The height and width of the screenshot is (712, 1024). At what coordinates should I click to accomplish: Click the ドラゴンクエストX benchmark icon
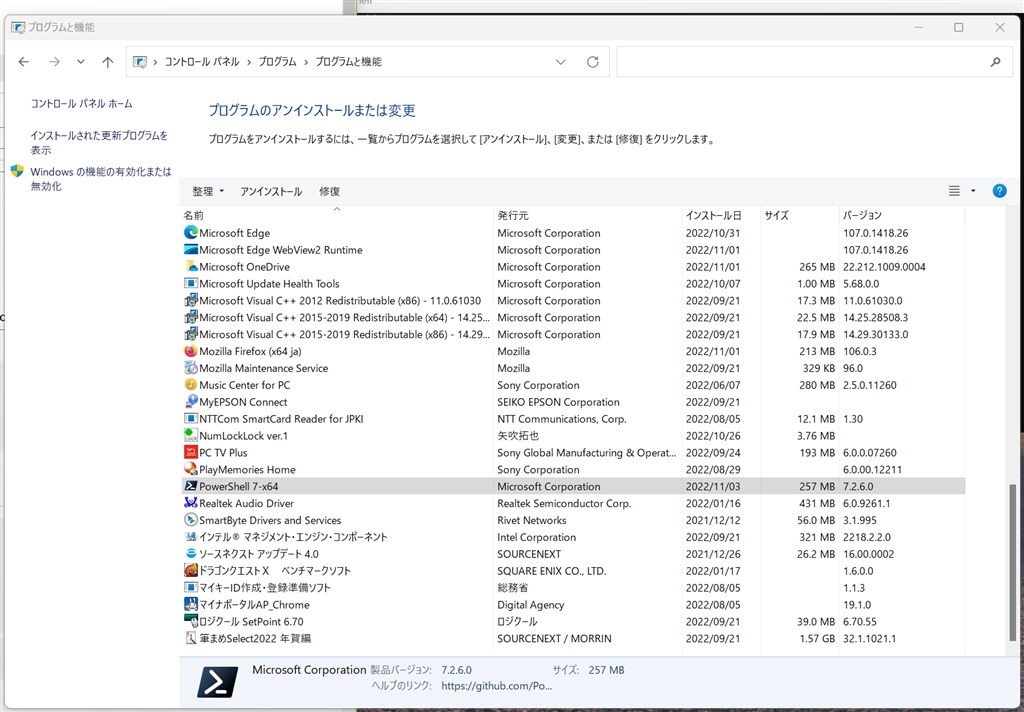191,570
